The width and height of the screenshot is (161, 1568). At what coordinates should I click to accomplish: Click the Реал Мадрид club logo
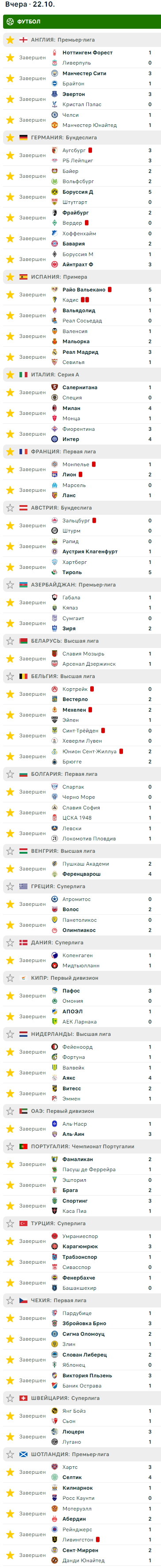(x=55, y=352)
